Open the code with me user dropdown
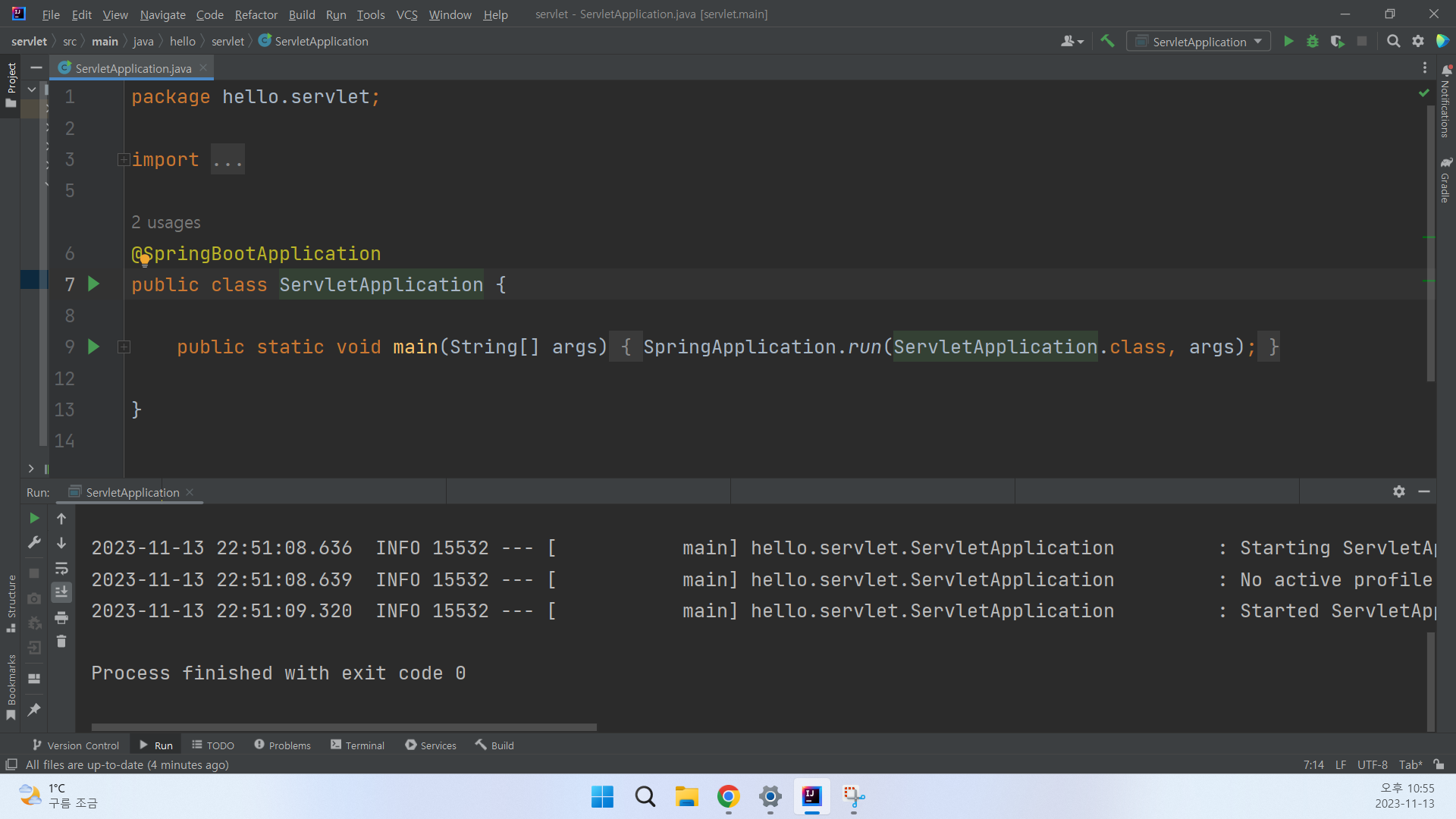The width and height of the screenshot is (1456, 819). 1072,42
